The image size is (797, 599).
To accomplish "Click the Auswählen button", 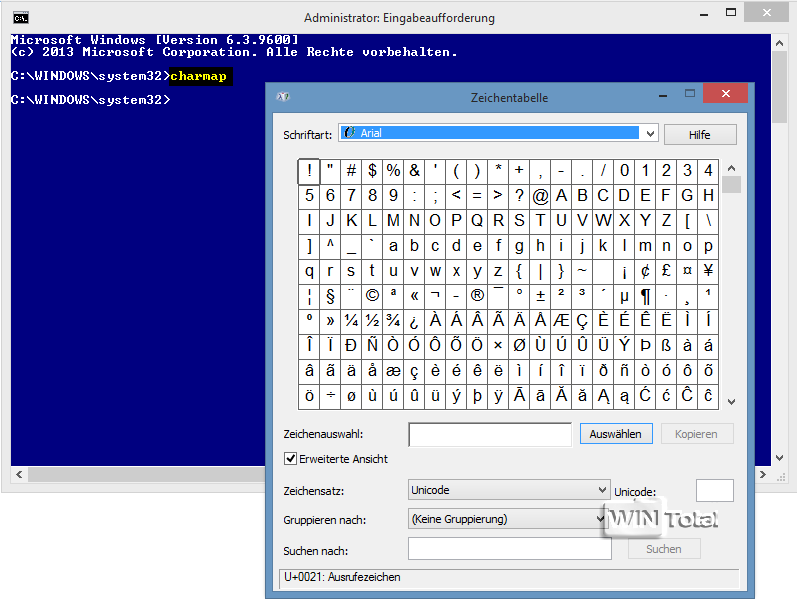I will click(616, 434).
